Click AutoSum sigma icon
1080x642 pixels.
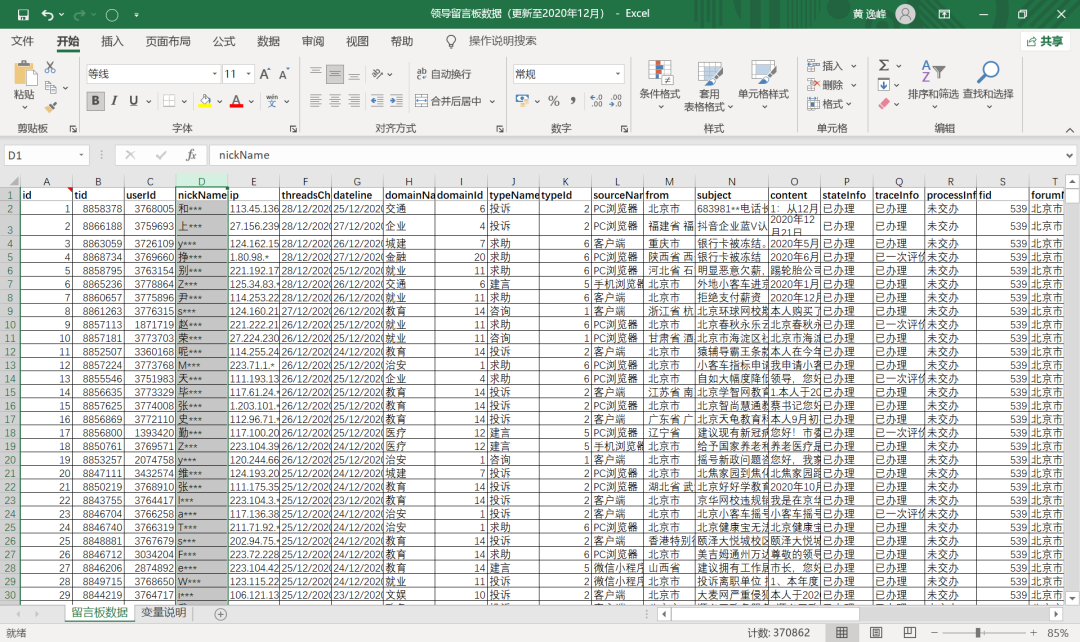[884, 65]
